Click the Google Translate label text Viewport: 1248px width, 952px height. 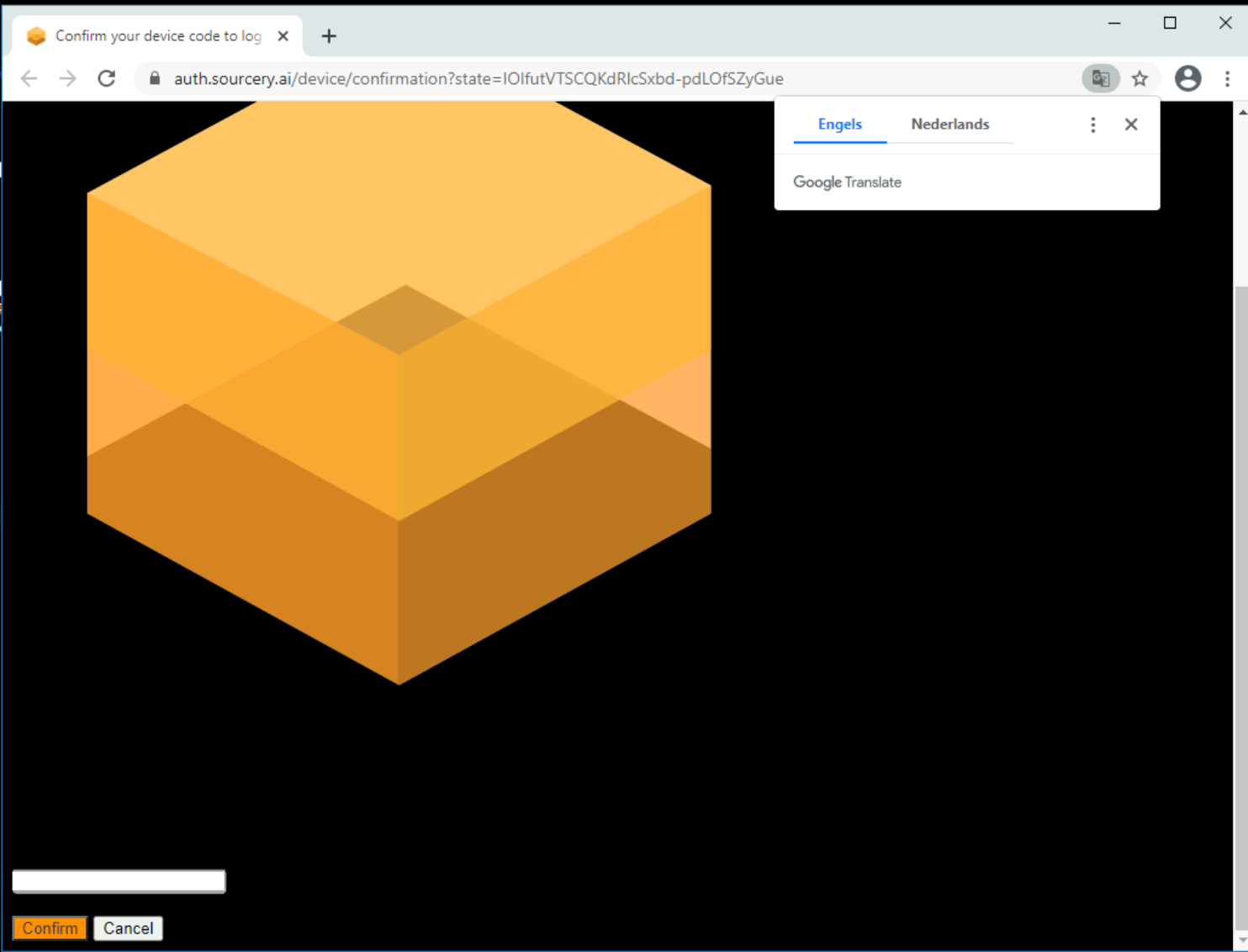point(847,182)
